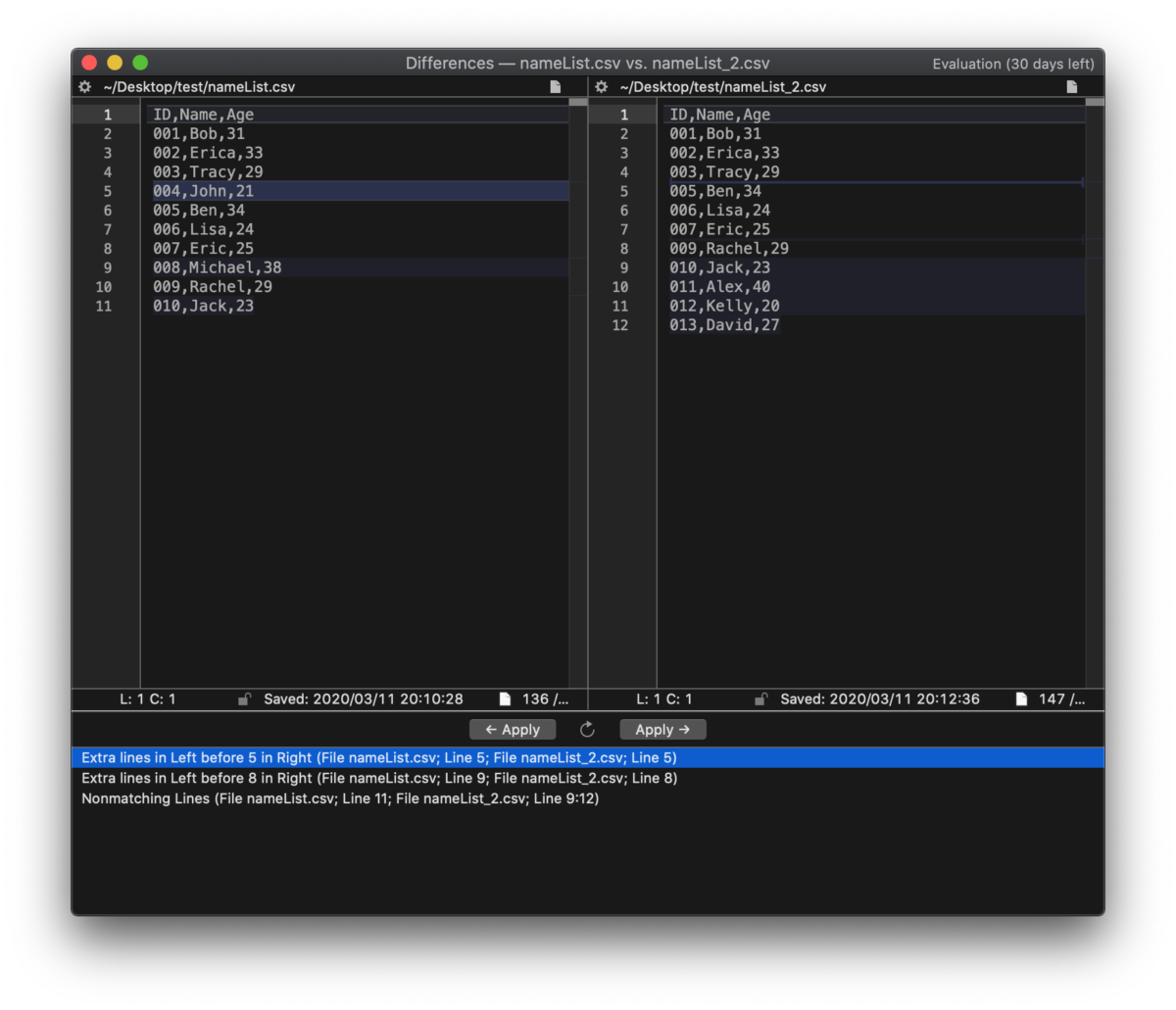Toggle the lock icon in the right status bar
The image size is (1176, 1010).
761,698
